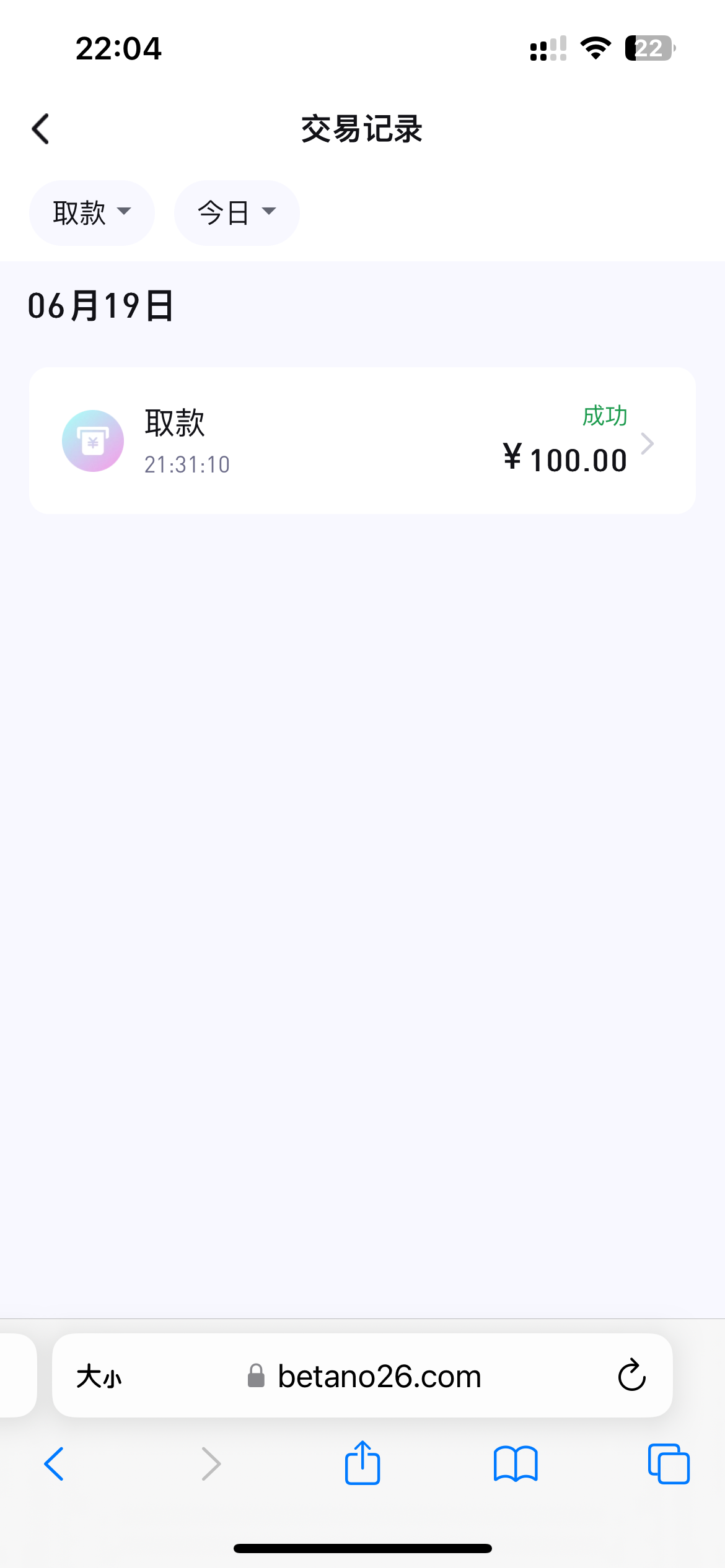725x1568 pixels.
Task: Expand withdrawal details via right chevron
Action: [x=648, y=443]
